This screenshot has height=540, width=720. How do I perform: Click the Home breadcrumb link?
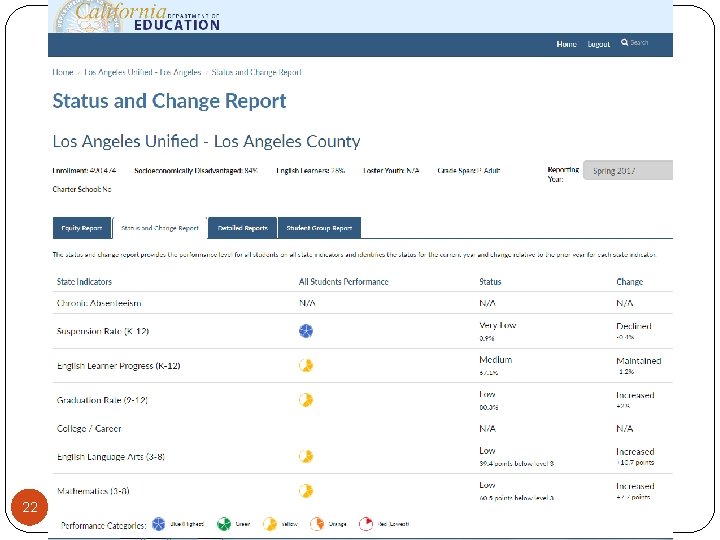(x=63, y=72)
